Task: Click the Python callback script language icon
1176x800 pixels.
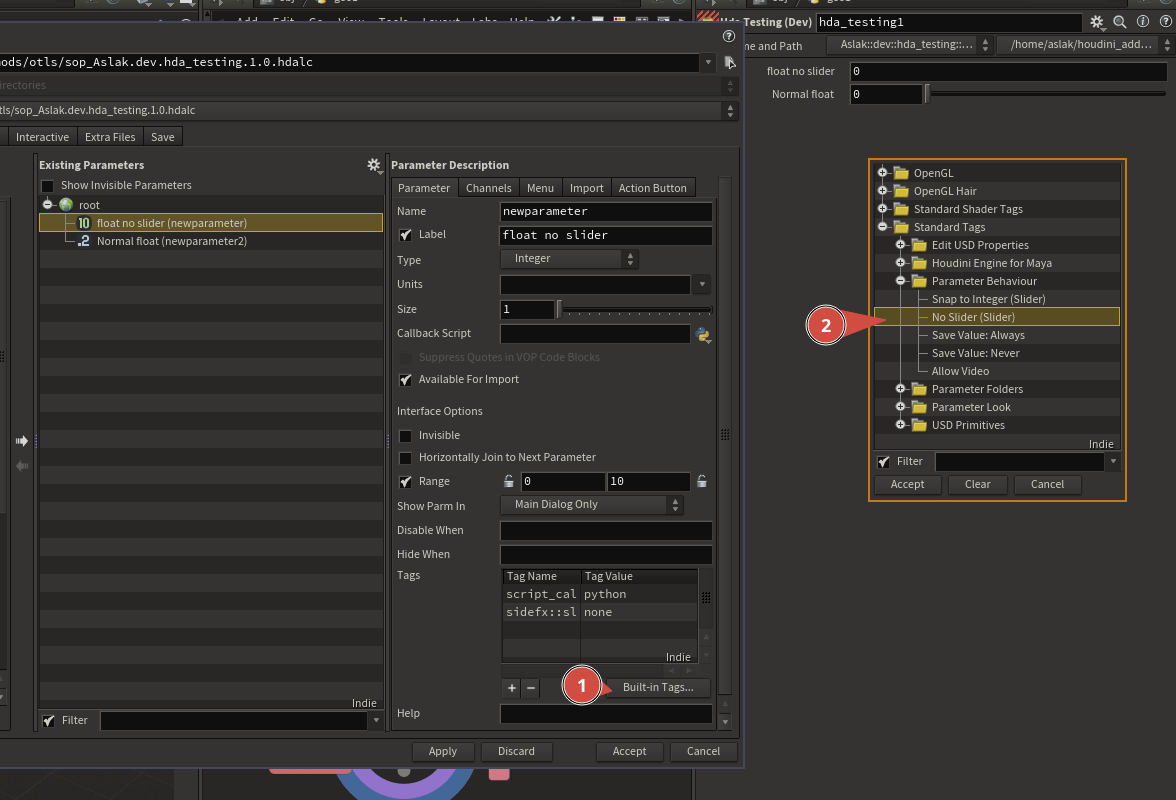Action: (x=703, y=334)
